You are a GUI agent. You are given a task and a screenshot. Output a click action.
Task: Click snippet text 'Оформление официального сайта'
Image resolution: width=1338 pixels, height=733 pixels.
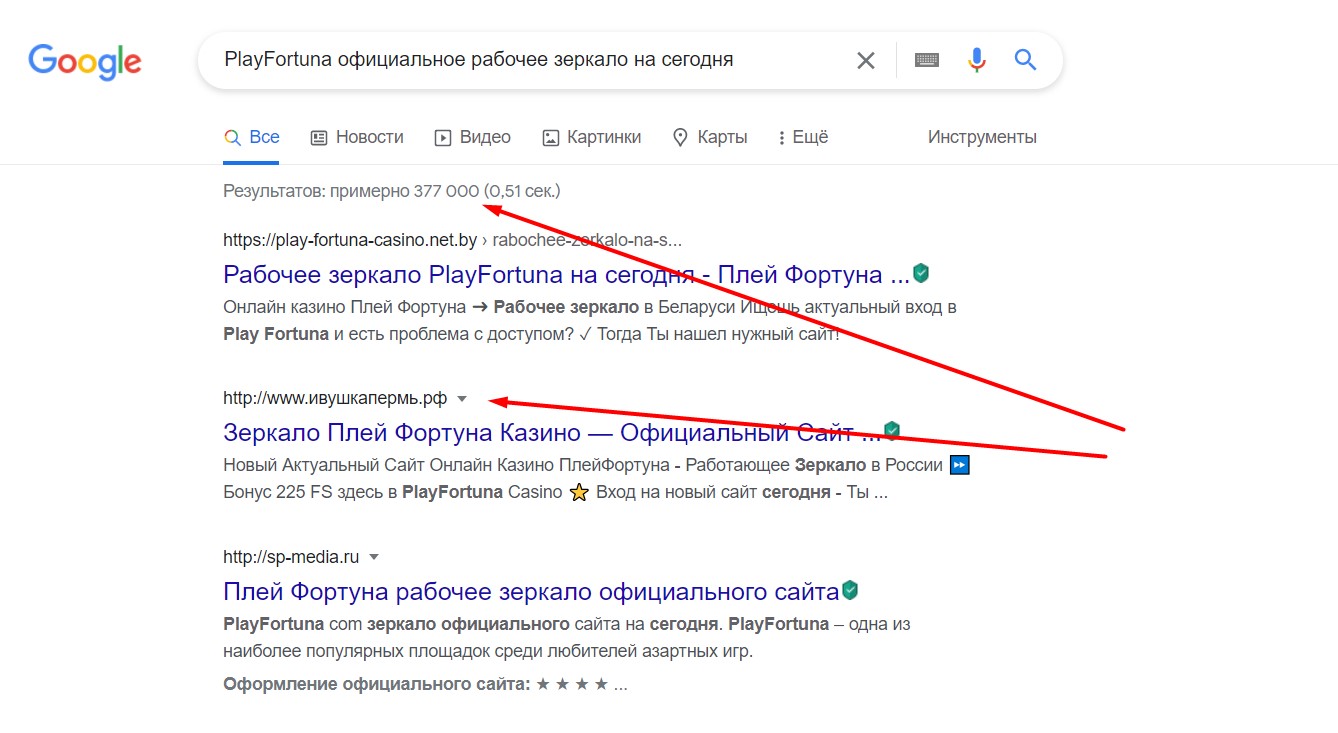click(x=376, y=685)
